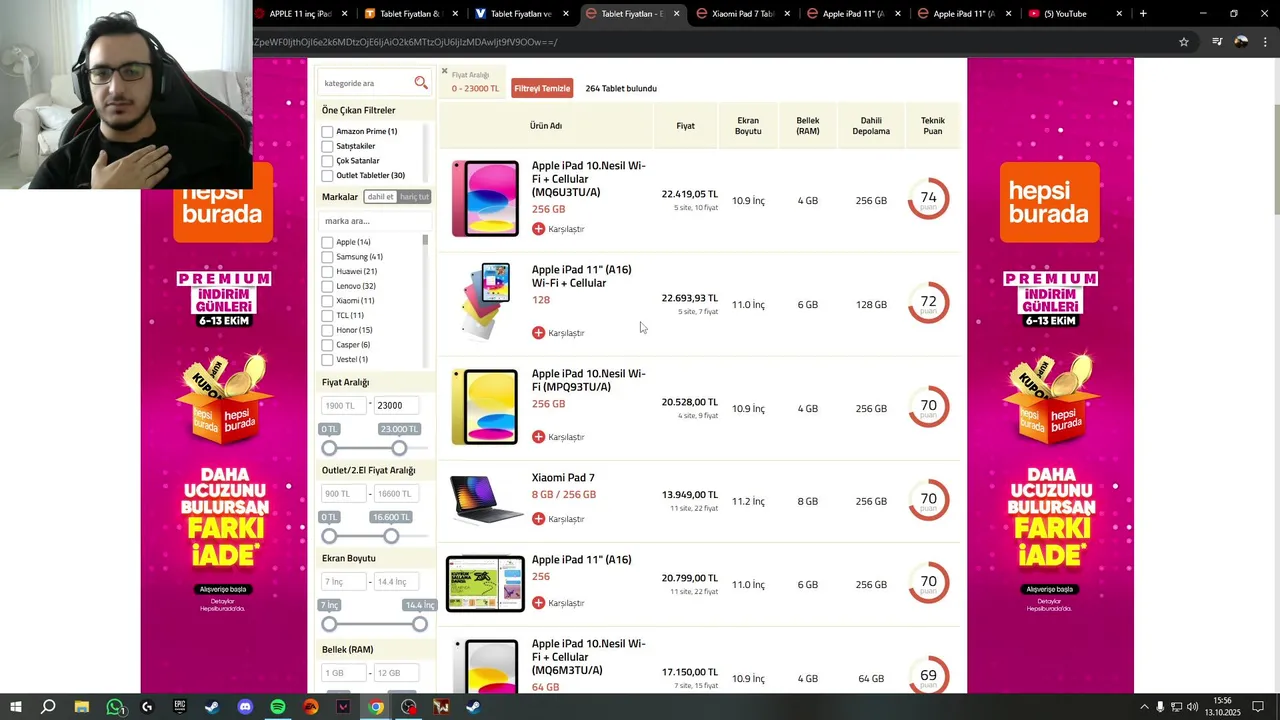
Task: Check the Samsung brand checkbox
Action: (x=327, y=257)
